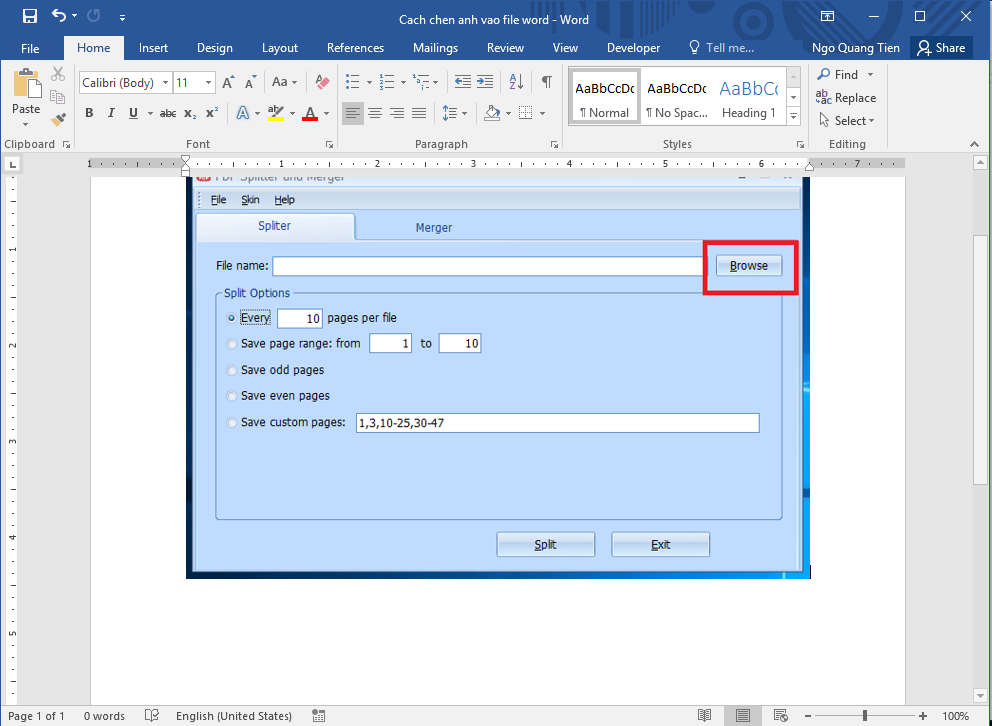Click the Bullets list icon

click(x=353, y=82)
